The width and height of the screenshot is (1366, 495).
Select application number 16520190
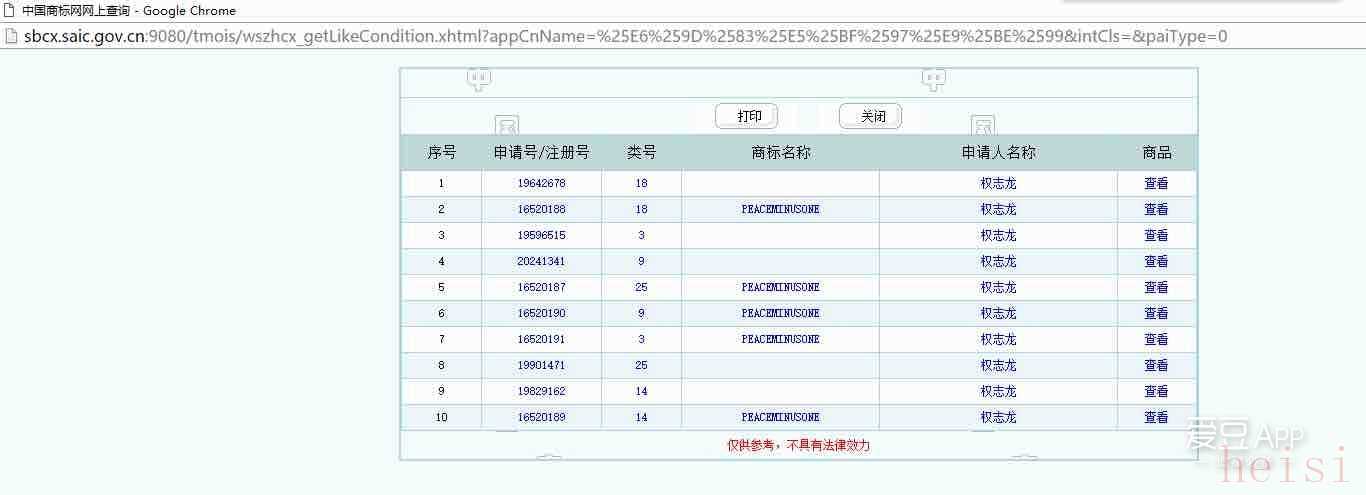pos(541,314)
